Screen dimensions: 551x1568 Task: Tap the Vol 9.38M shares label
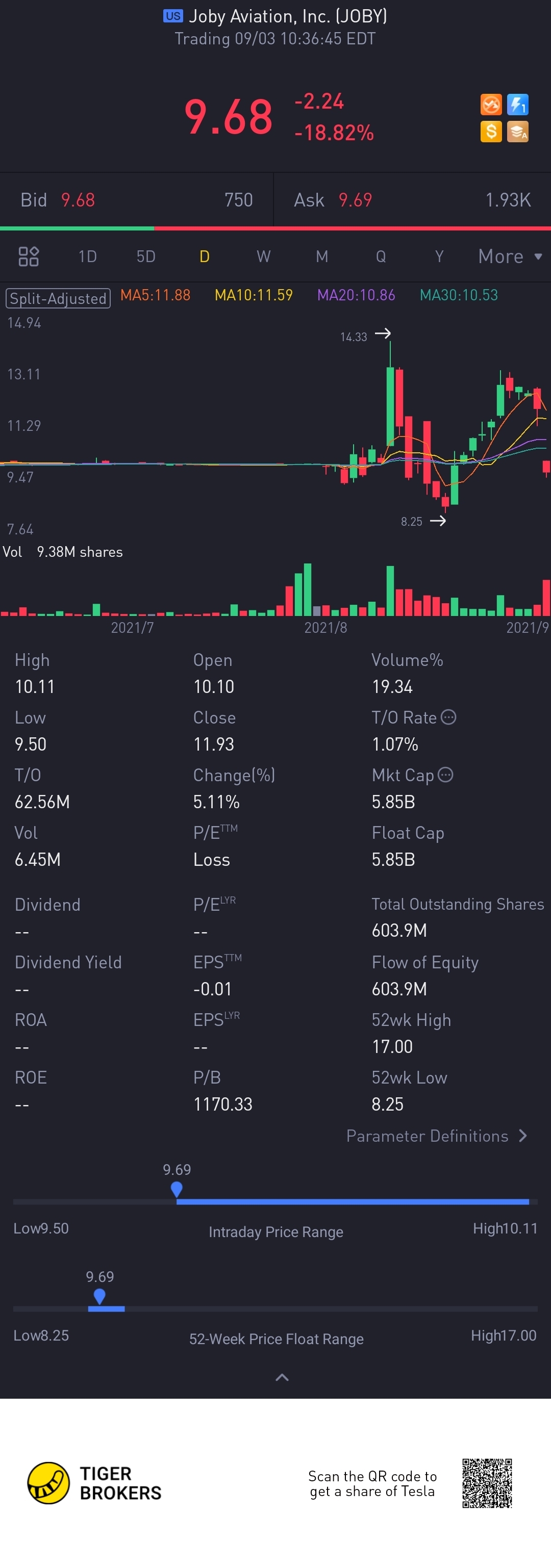coord(63,552)
